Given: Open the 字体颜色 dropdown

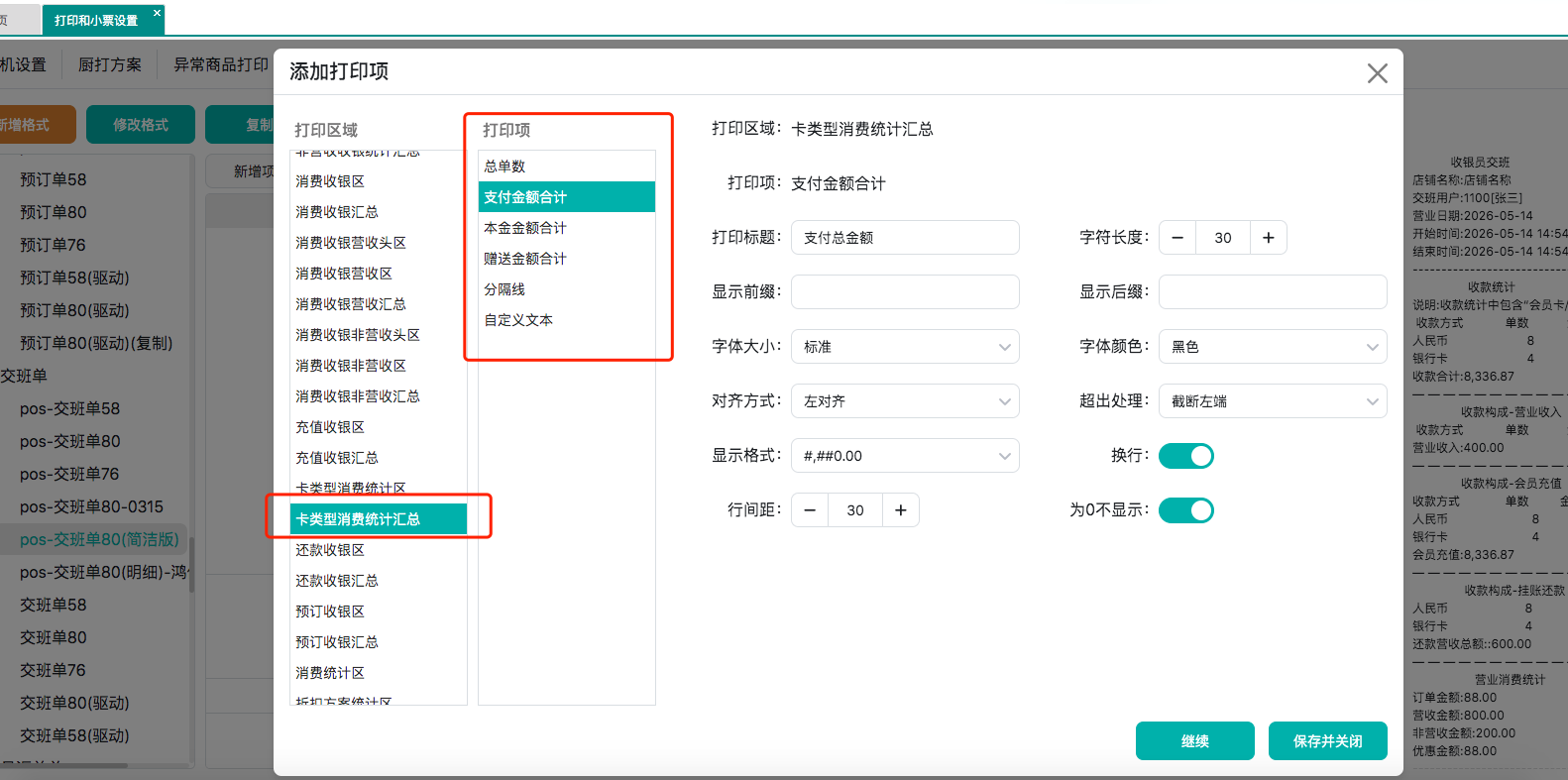Looking at the screenshot, I should click(1273, 347).
